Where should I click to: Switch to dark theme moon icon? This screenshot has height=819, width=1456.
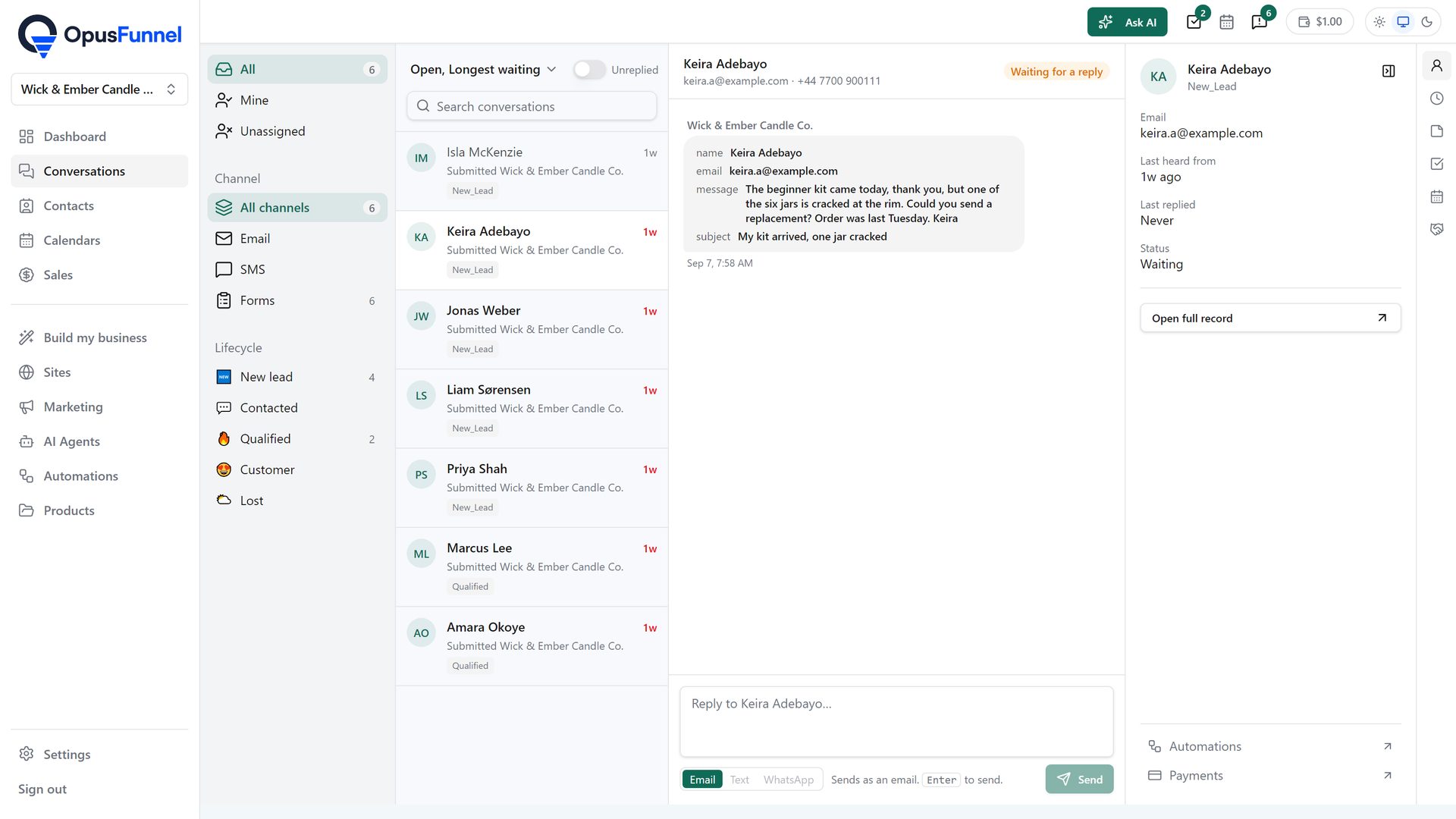coord(1426,22)
